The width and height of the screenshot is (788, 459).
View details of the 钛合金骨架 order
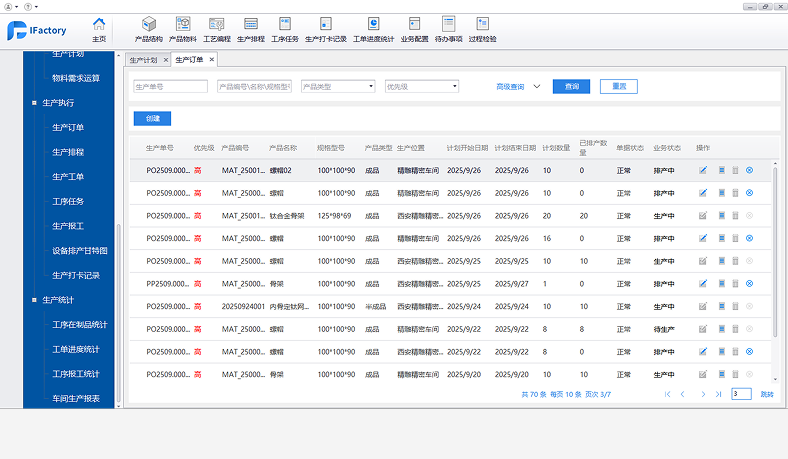[722, 216]
